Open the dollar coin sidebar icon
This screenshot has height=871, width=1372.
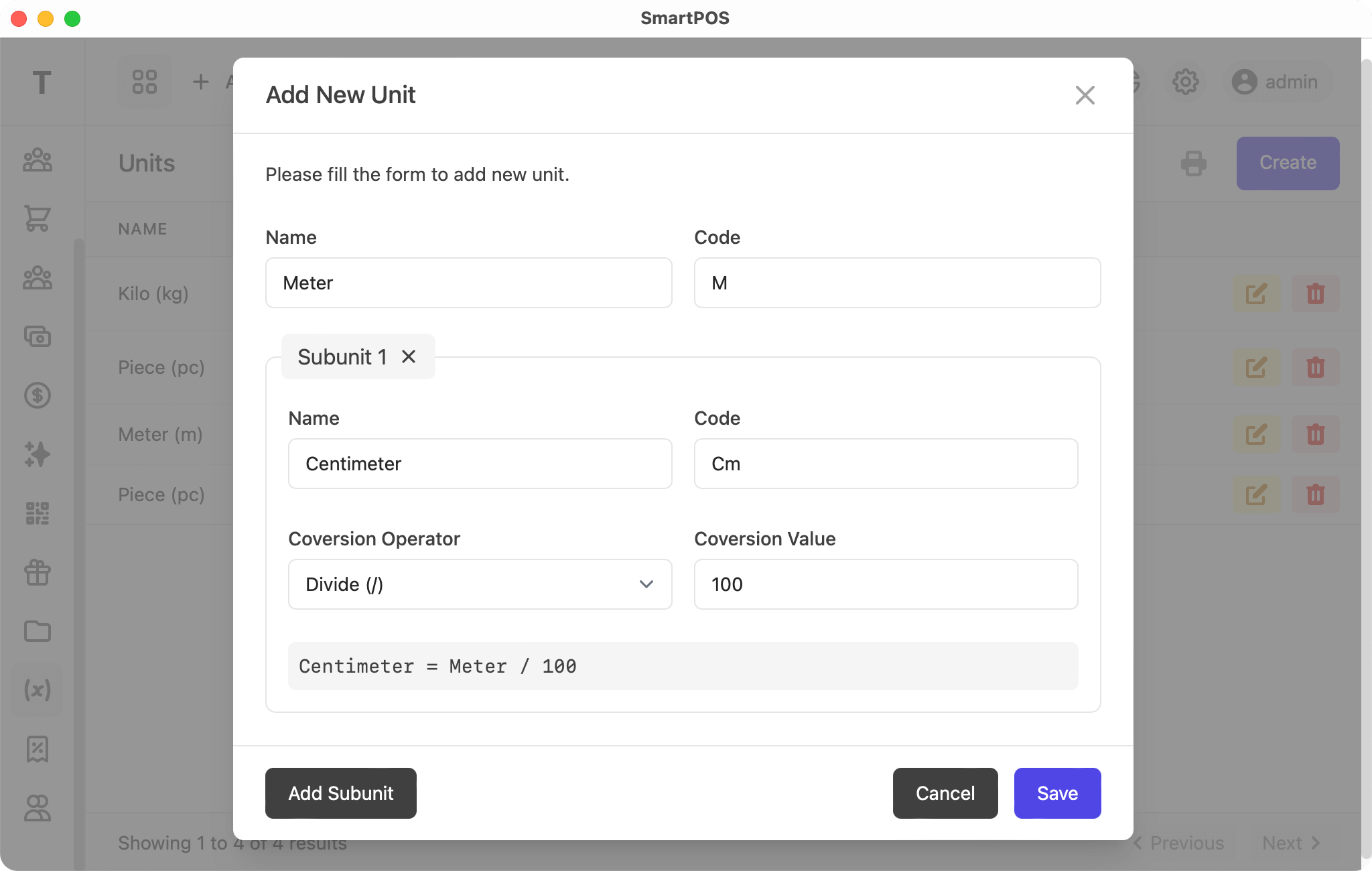[x=38, y=395]
